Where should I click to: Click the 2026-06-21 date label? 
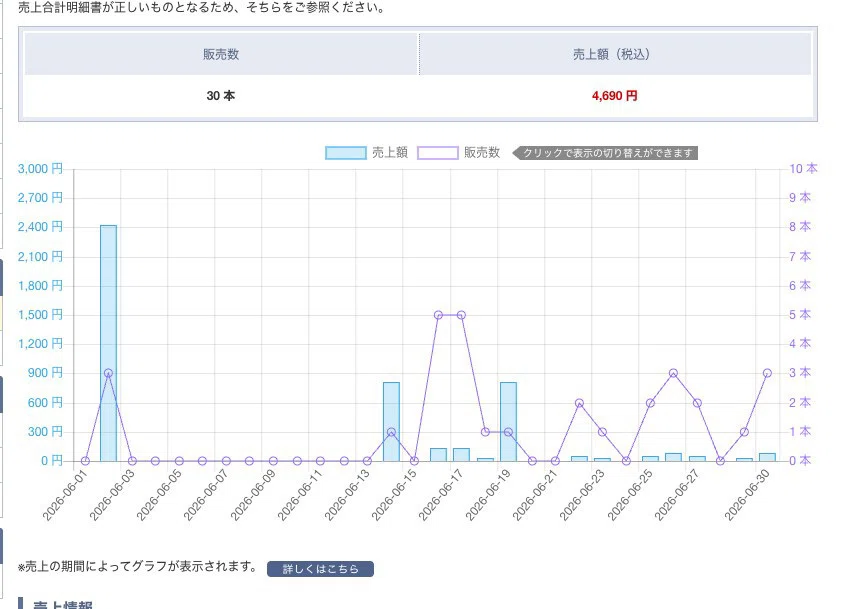535,494
